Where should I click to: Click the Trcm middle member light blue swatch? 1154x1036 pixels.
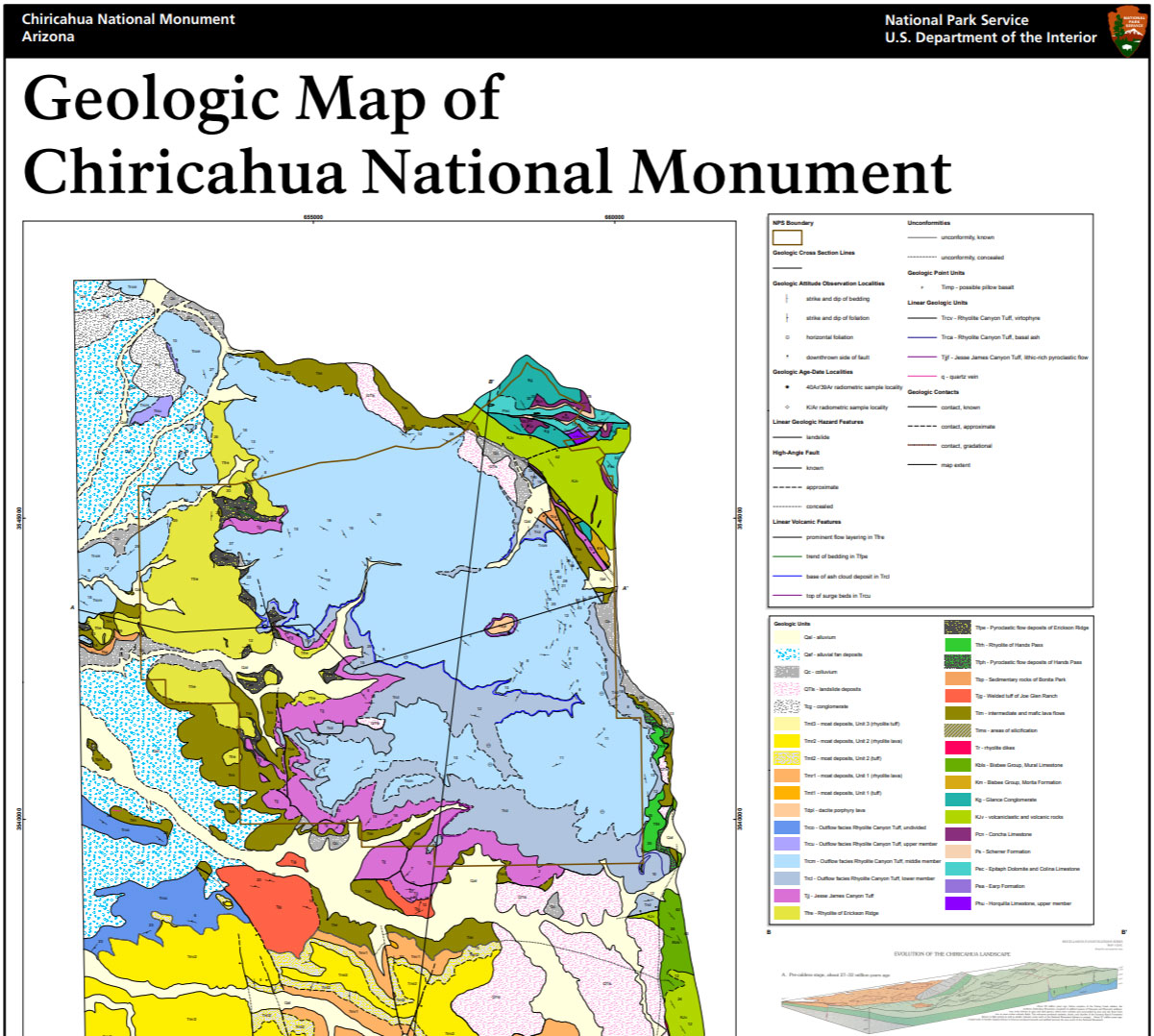pos(787,861)
